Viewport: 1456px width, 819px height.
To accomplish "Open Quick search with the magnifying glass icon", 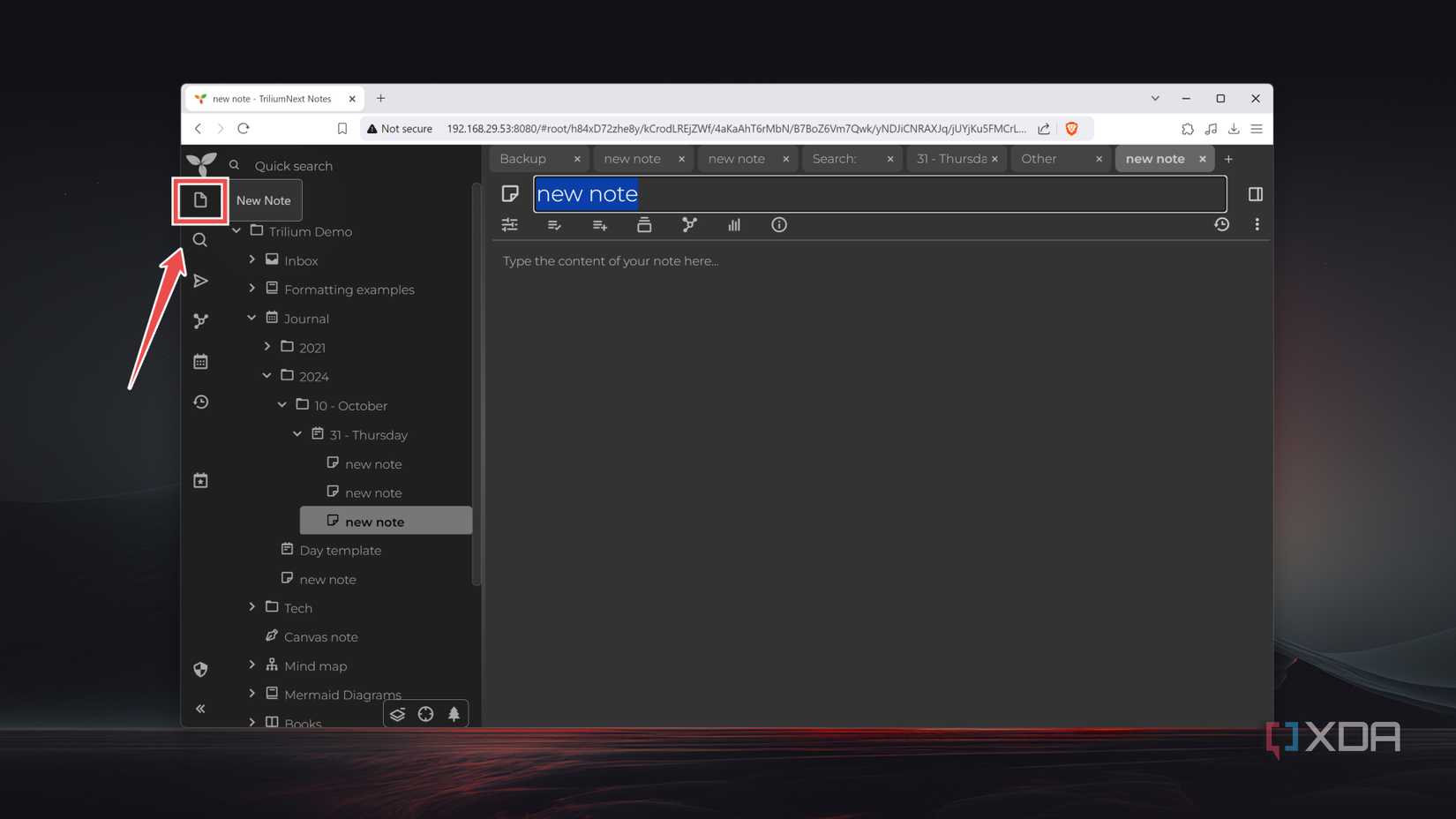I will click(200, 239).
